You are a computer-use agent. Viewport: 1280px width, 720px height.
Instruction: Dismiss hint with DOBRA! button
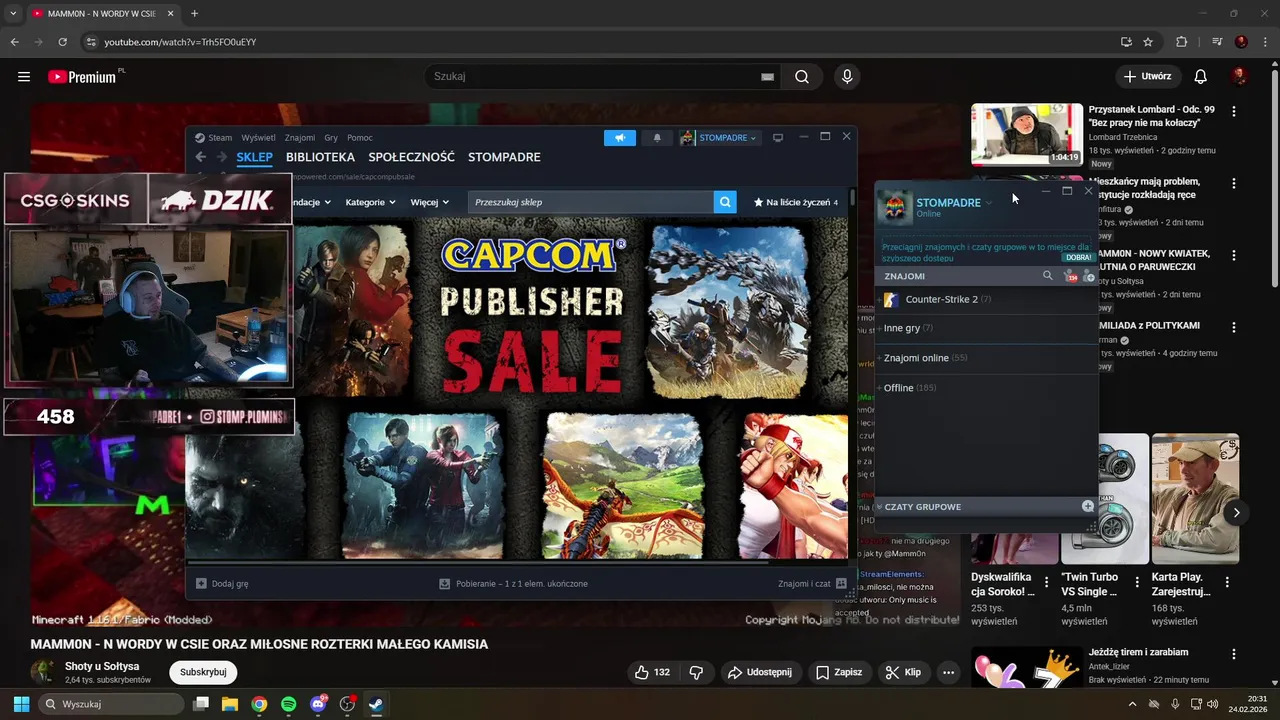point(1078,257)
